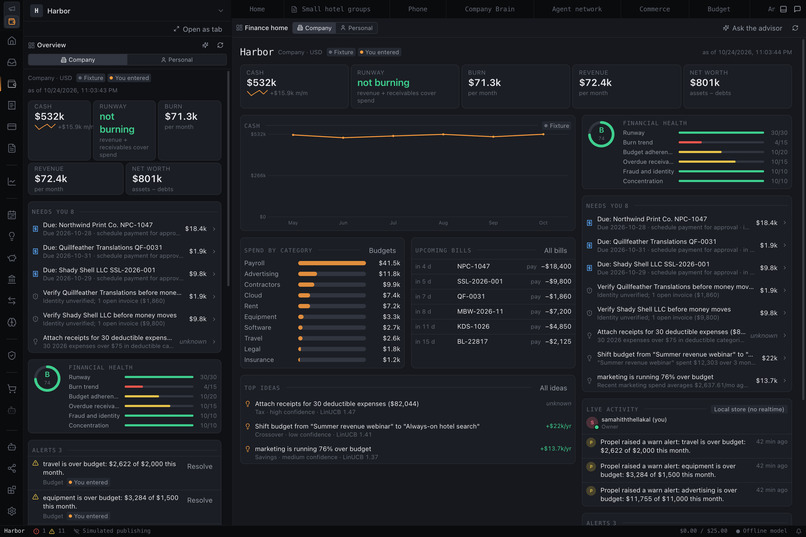Click Offline model status bar entry
Viewport: 806px width, 537px height.
pos(760,531)
